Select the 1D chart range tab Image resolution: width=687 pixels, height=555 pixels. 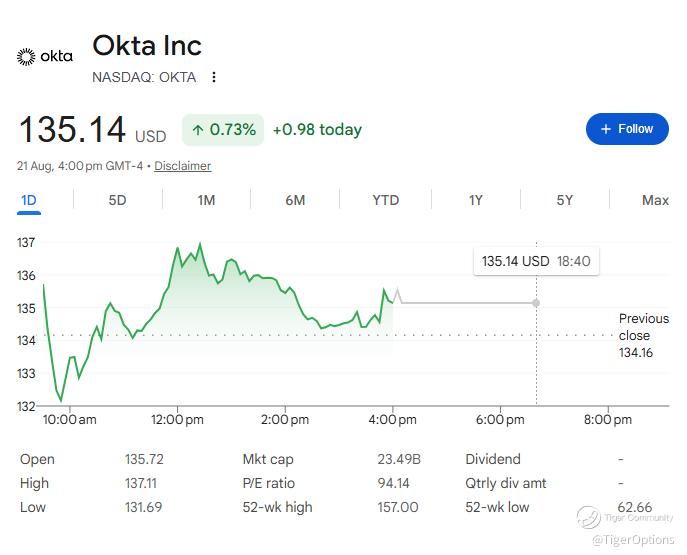coord(29,201)
